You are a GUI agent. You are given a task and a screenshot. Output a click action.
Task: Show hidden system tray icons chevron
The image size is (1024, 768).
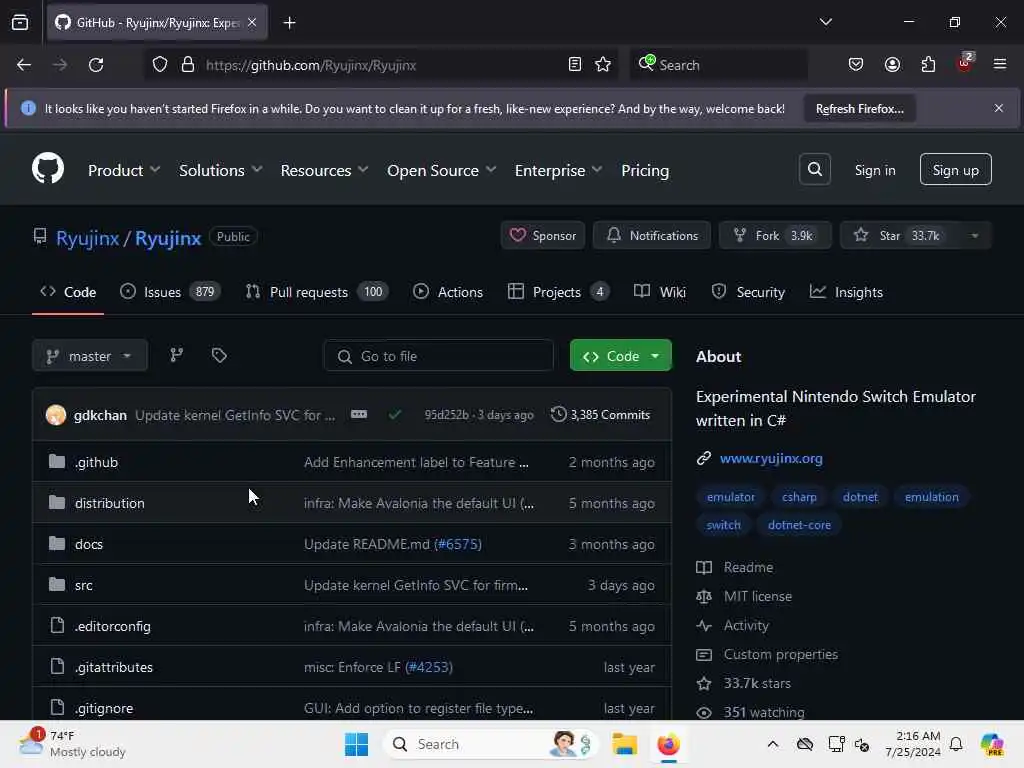772,744
